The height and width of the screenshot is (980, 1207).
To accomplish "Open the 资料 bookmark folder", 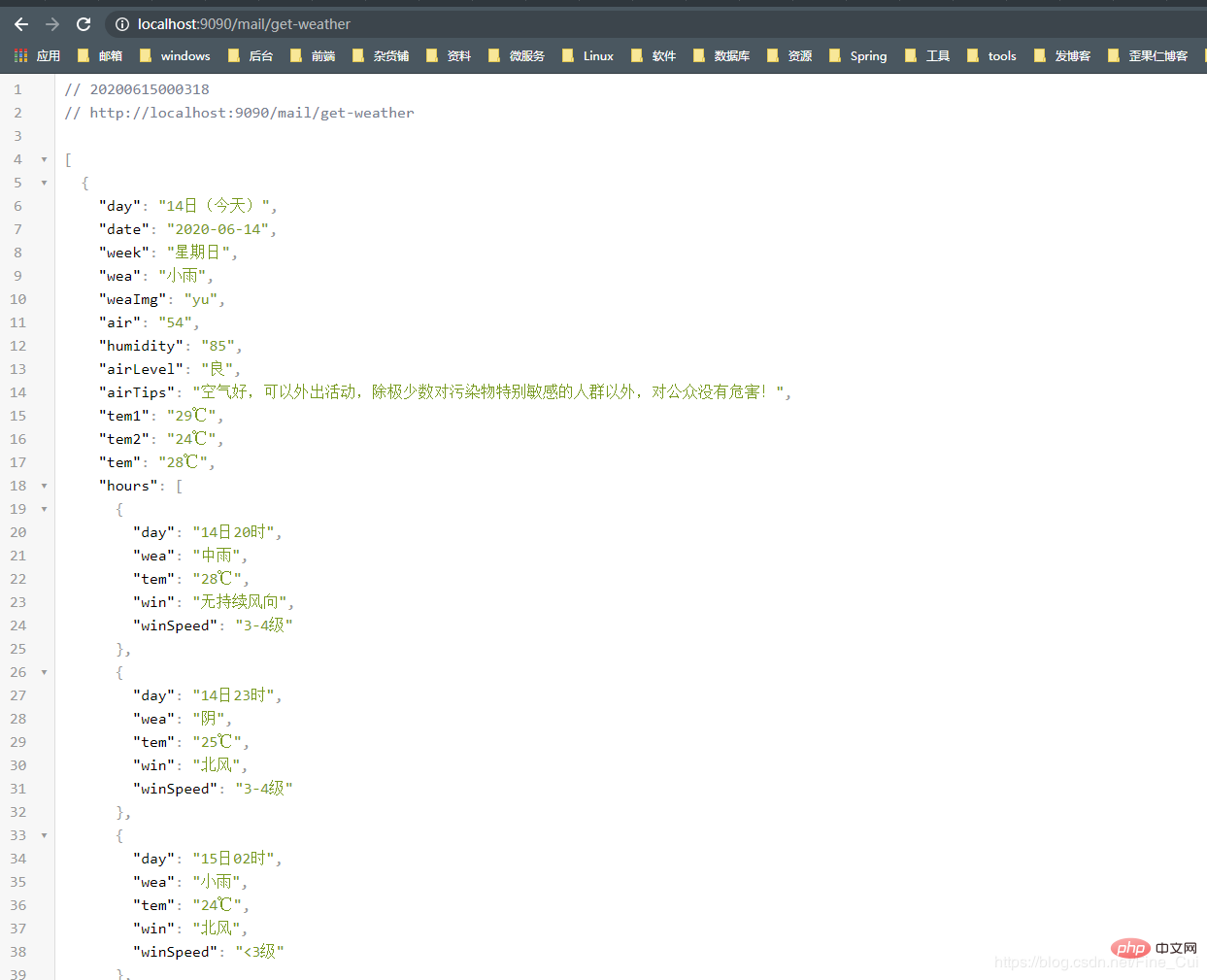I will pos(449,56).
